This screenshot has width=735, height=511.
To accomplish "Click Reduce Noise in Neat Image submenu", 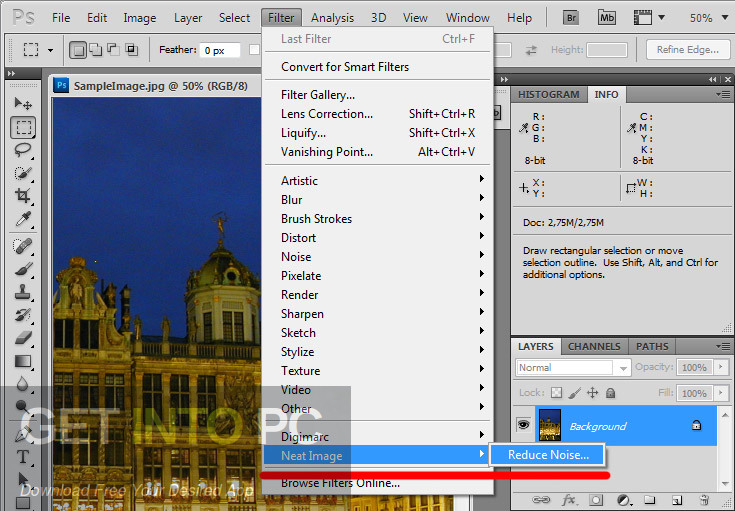I will 548,455.
